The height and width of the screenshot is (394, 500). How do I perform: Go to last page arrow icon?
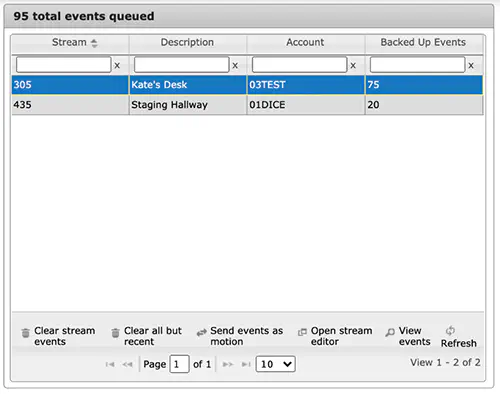pos(246,364)
